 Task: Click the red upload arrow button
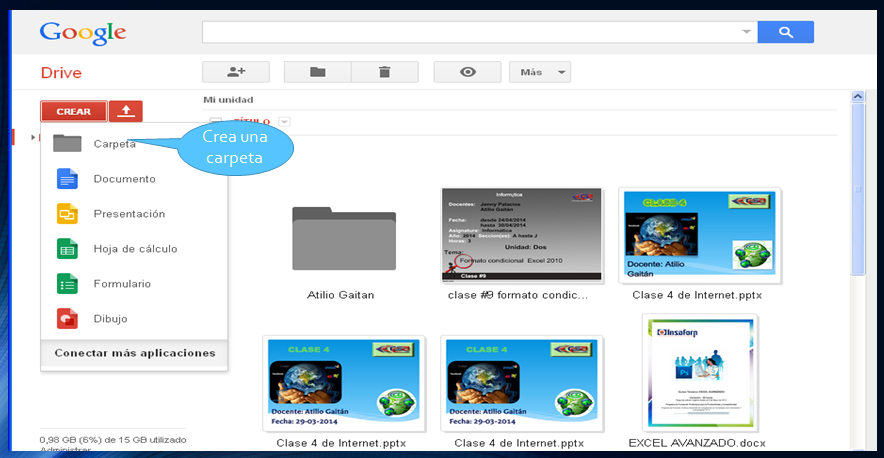point(125,111)
